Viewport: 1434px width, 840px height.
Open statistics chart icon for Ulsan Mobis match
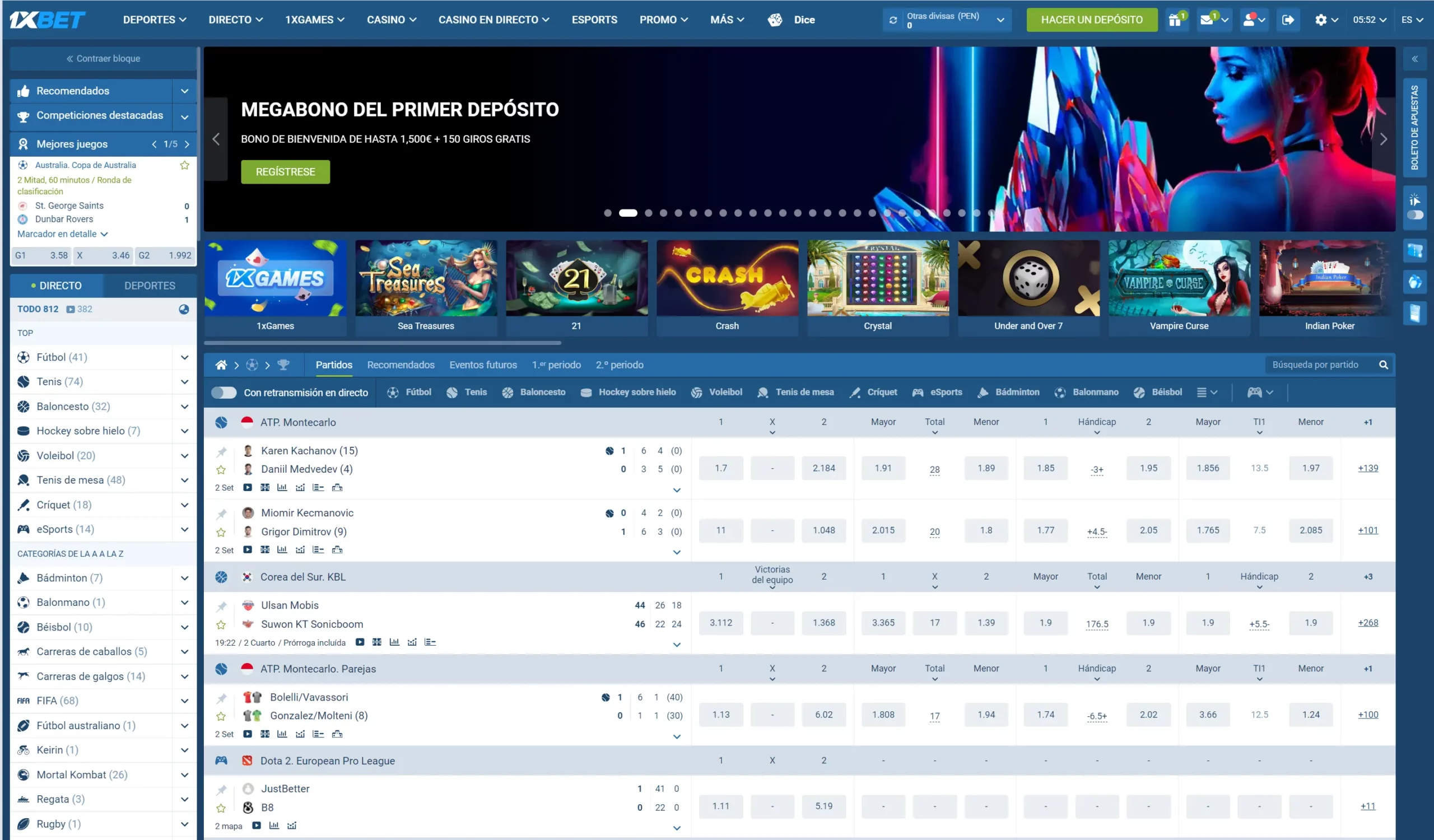394,643
